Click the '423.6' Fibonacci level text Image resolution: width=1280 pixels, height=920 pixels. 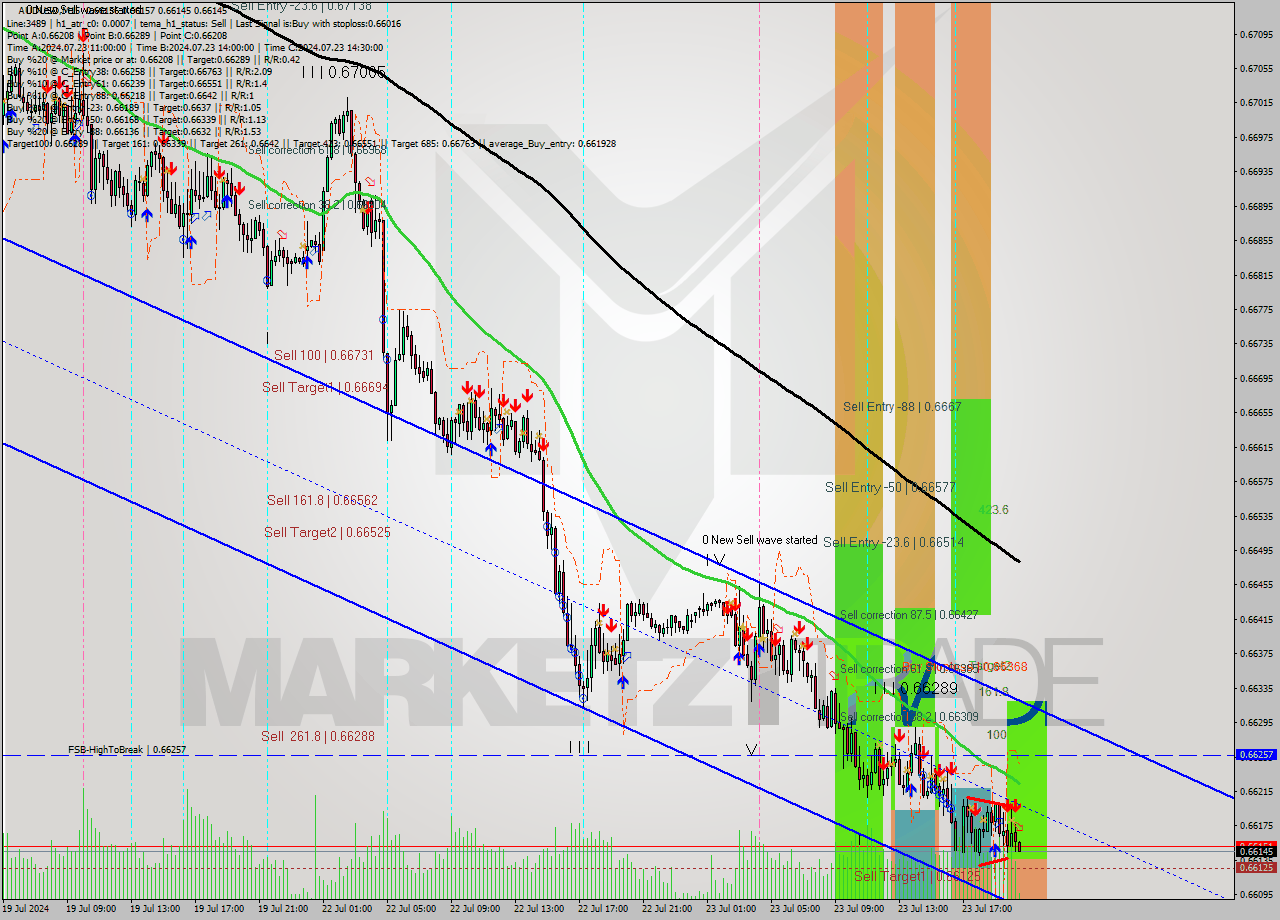[x=993, y=510]
